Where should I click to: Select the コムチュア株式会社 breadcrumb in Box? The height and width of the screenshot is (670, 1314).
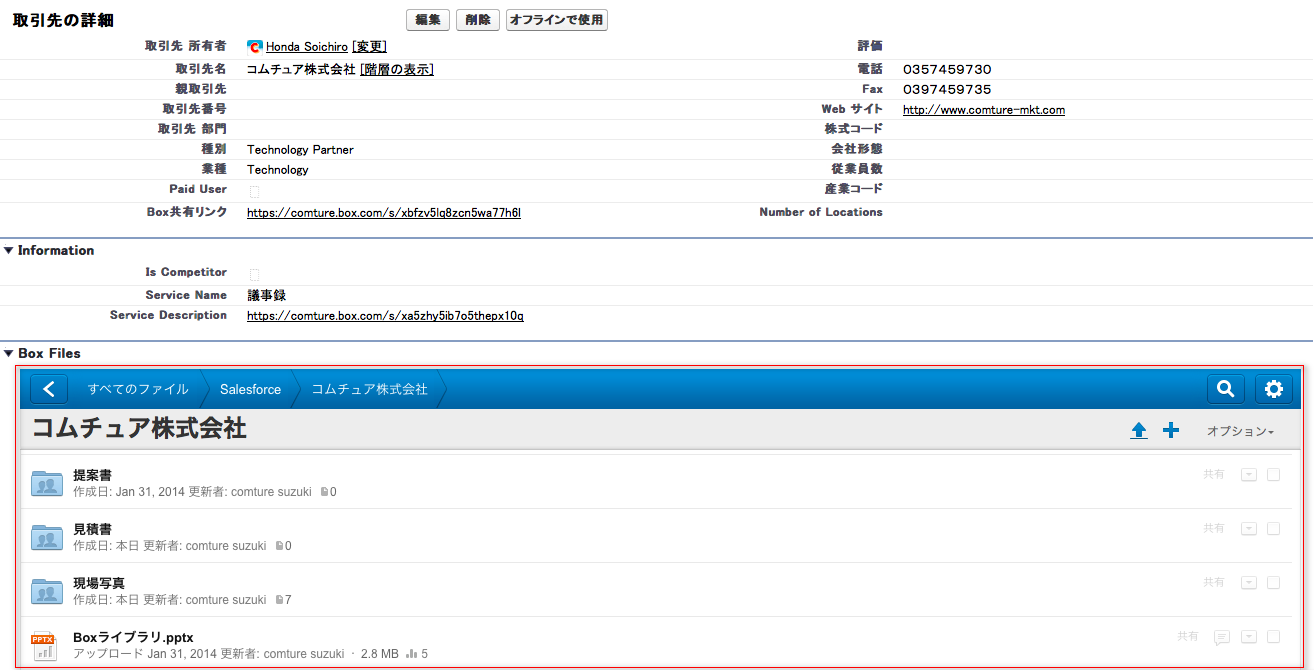369,389
